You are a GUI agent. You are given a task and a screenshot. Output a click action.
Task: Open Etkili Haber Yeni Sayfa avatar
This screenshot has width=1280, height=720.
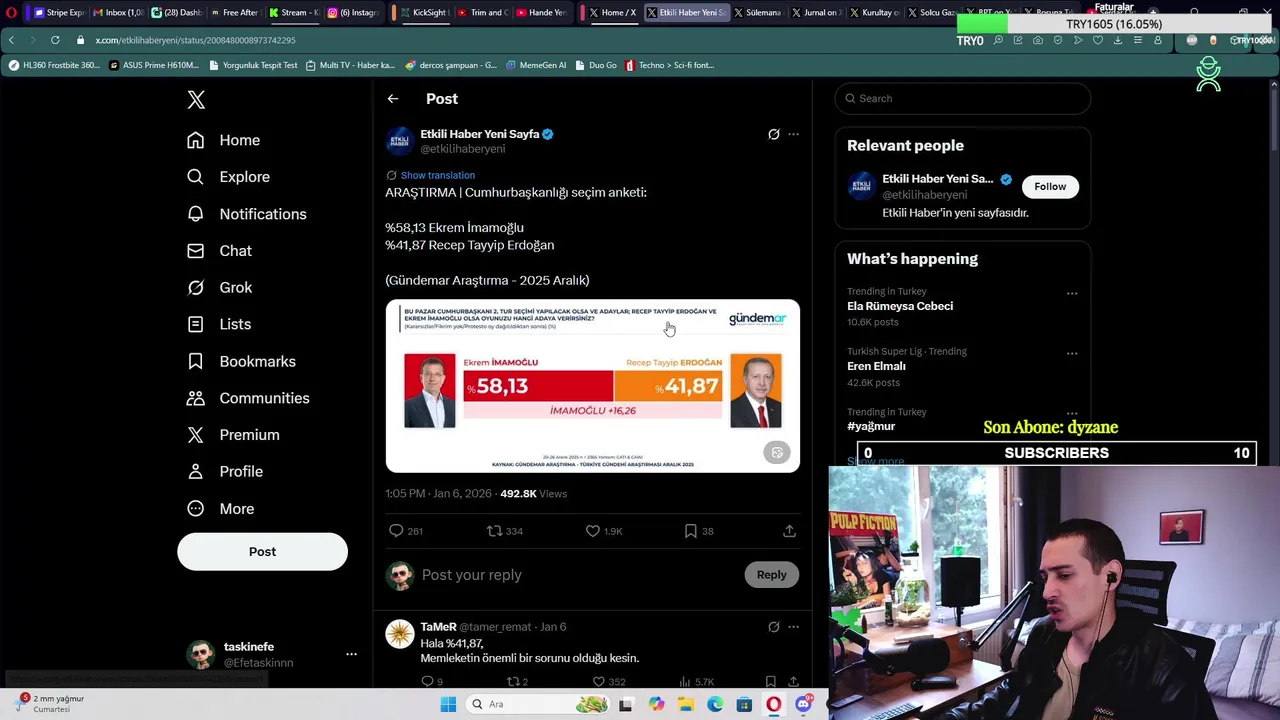400,141
